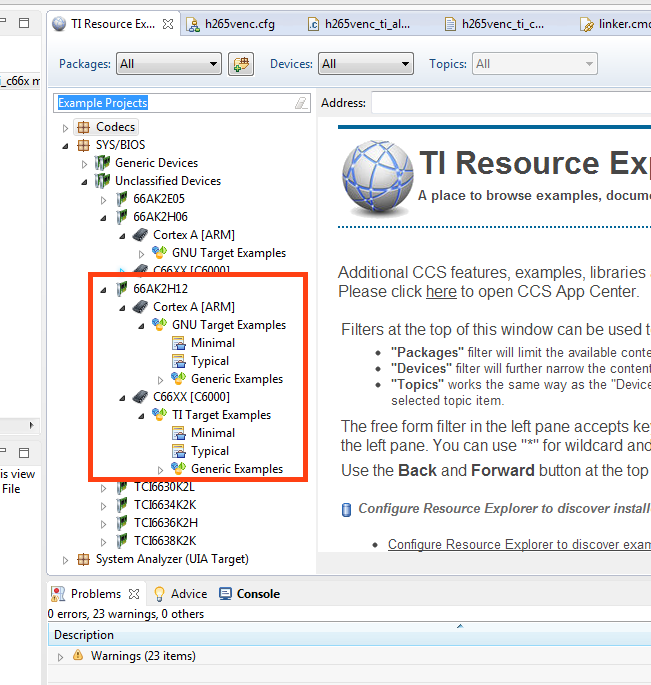
Task: Collapse the Unclassified Devices node
Action: (x=84, y=182)
